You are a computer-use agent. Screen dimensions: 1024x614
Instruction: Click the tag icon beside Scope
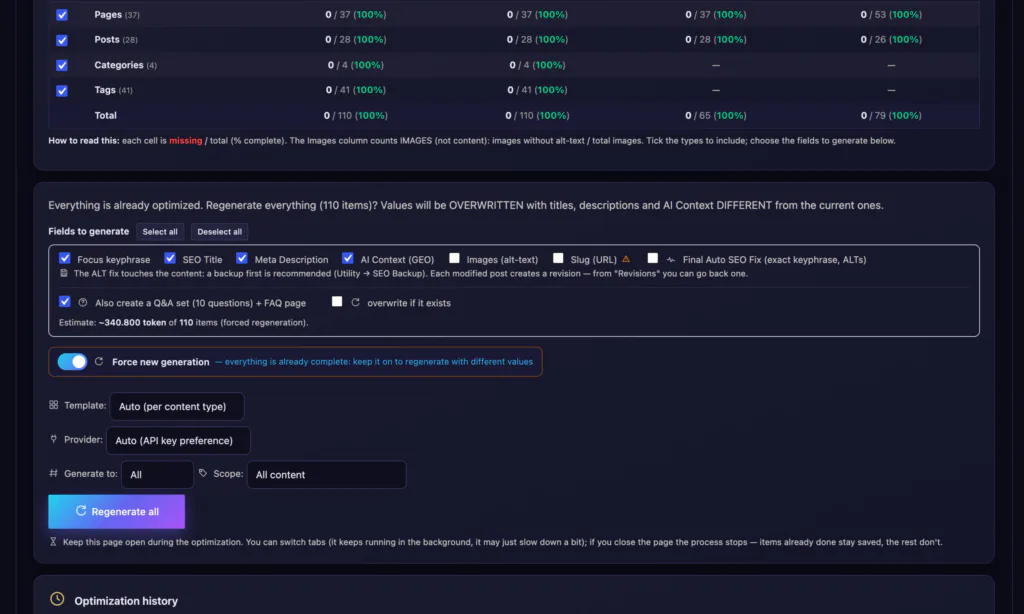[203, 473]
